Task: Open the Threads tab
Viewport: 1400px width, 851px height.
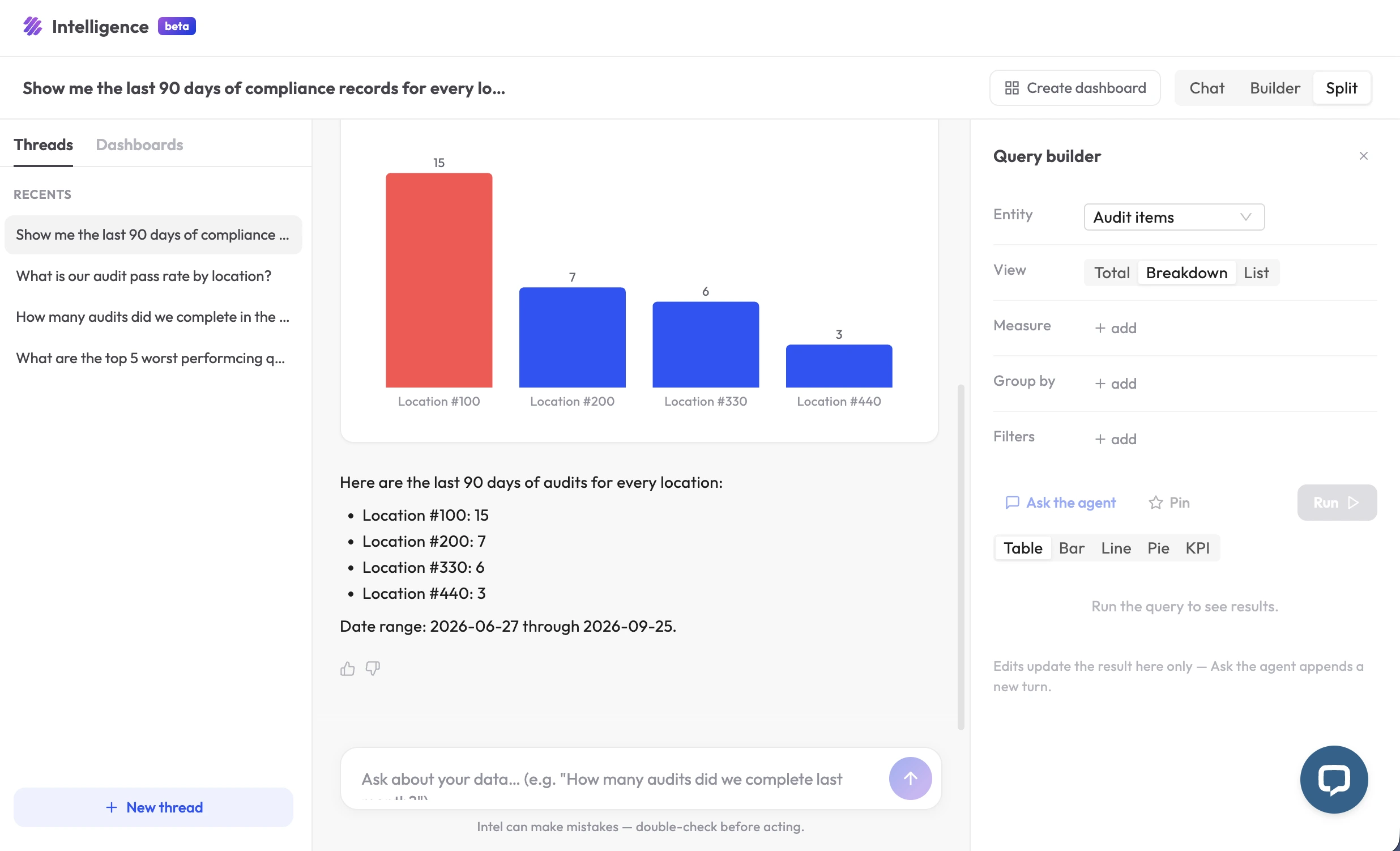Action: [x=43, y=145]
